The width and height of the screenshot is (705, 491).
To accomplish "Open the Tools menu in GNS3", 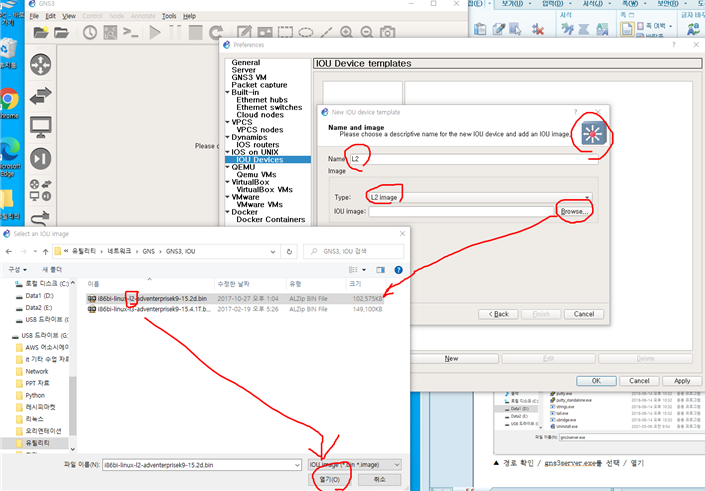I will [x=169, y=16].
